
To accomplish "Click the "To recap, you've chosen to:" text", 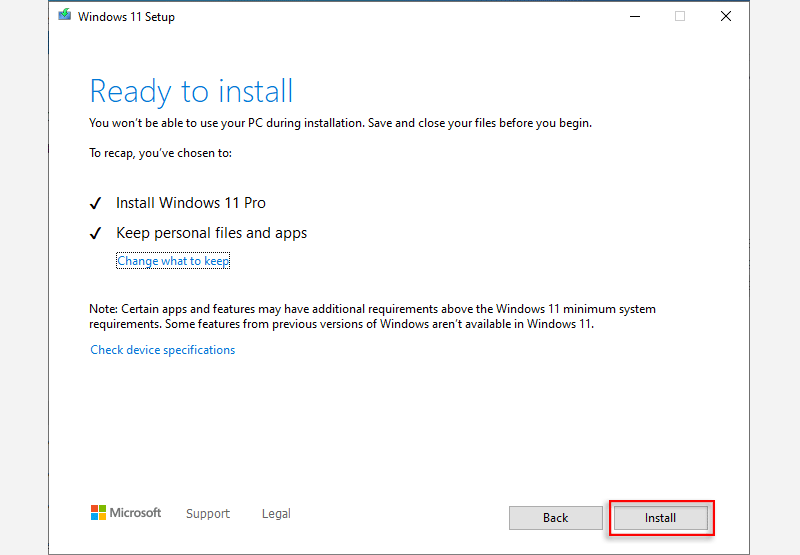I will point(160,153).
